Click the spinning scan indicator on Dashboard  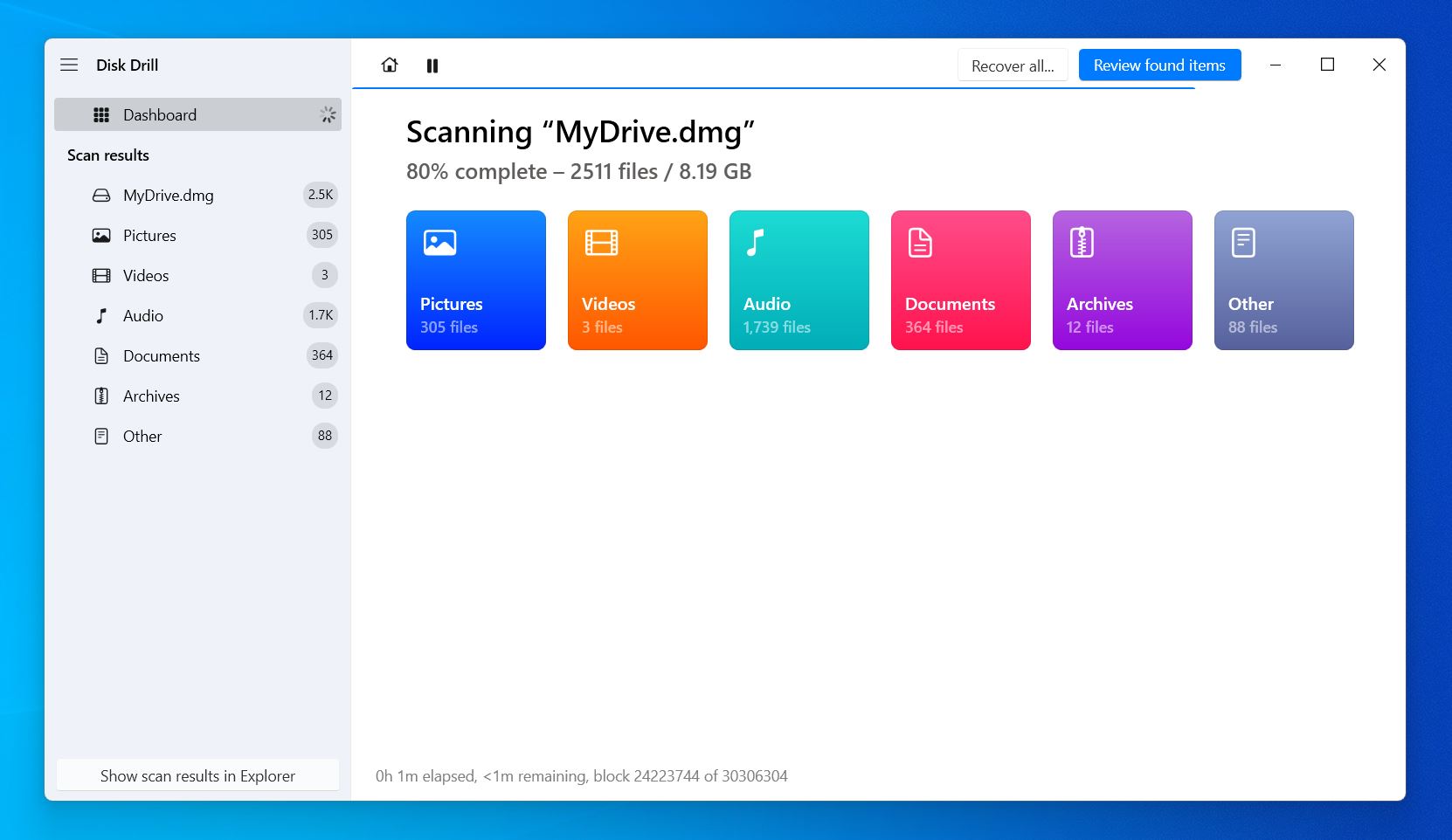[x=328, y=114]
